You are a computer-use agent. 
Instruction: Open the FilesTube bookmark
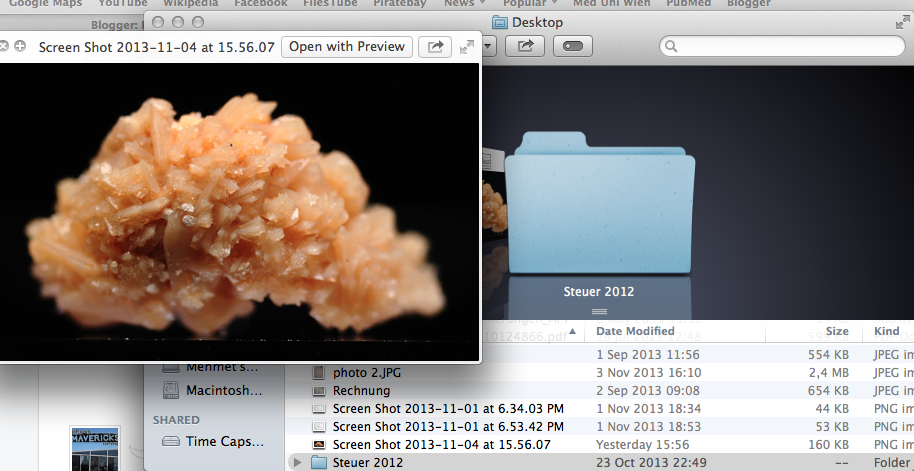pos(330,3)
